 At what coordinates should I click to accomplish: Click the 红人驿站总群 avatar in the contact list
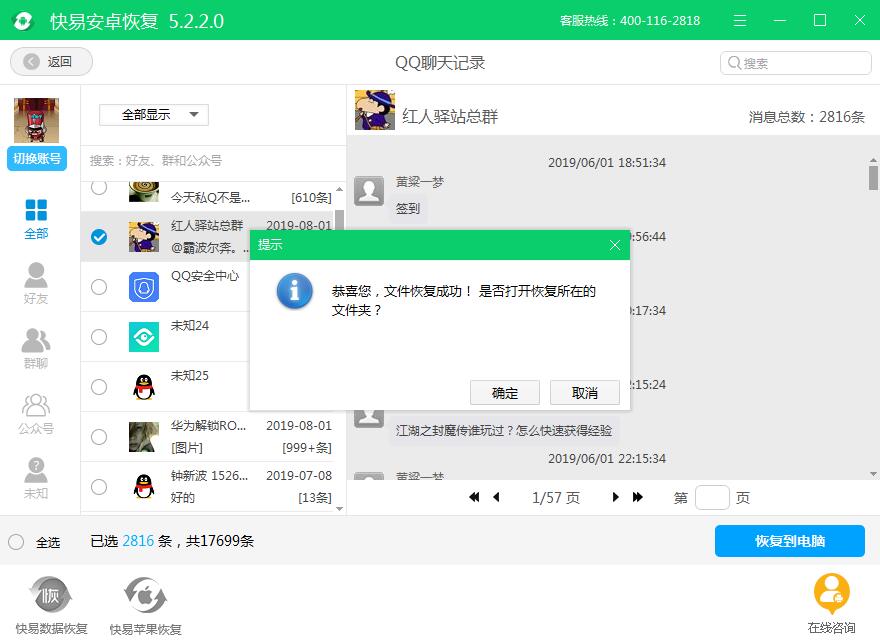pyautogui.click(x=144, y=237)
